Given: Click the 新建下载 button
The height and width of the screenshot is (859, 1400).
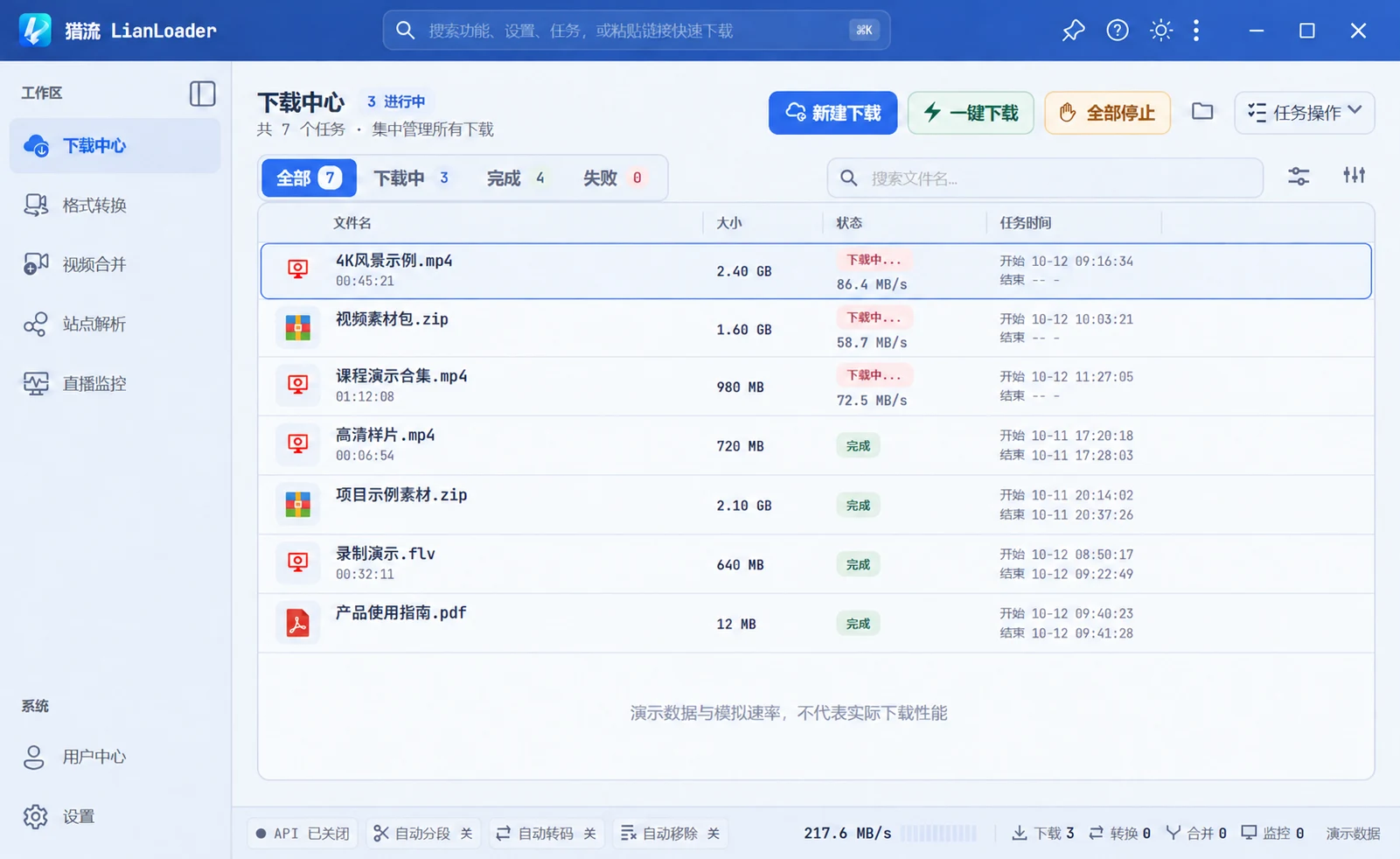Looking at the screenshot, I should coord(832,113).
